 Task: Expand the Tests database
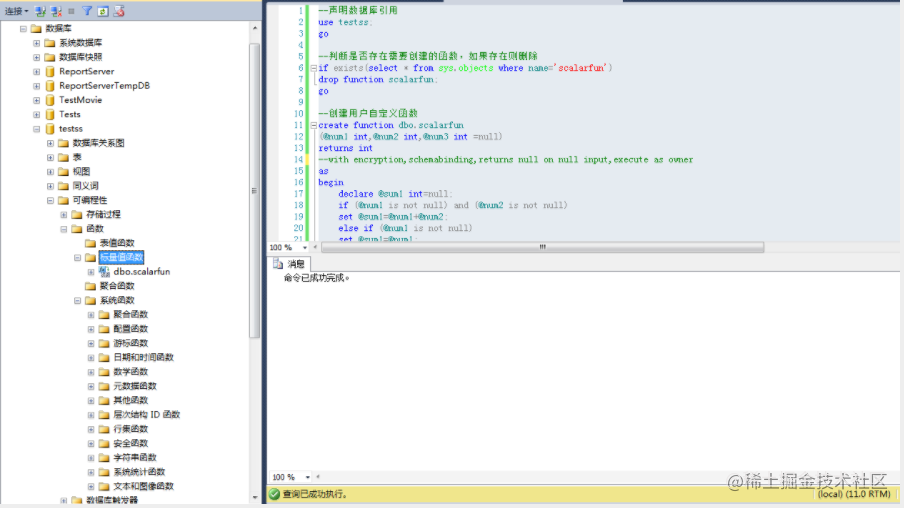(x=36, y=114)
